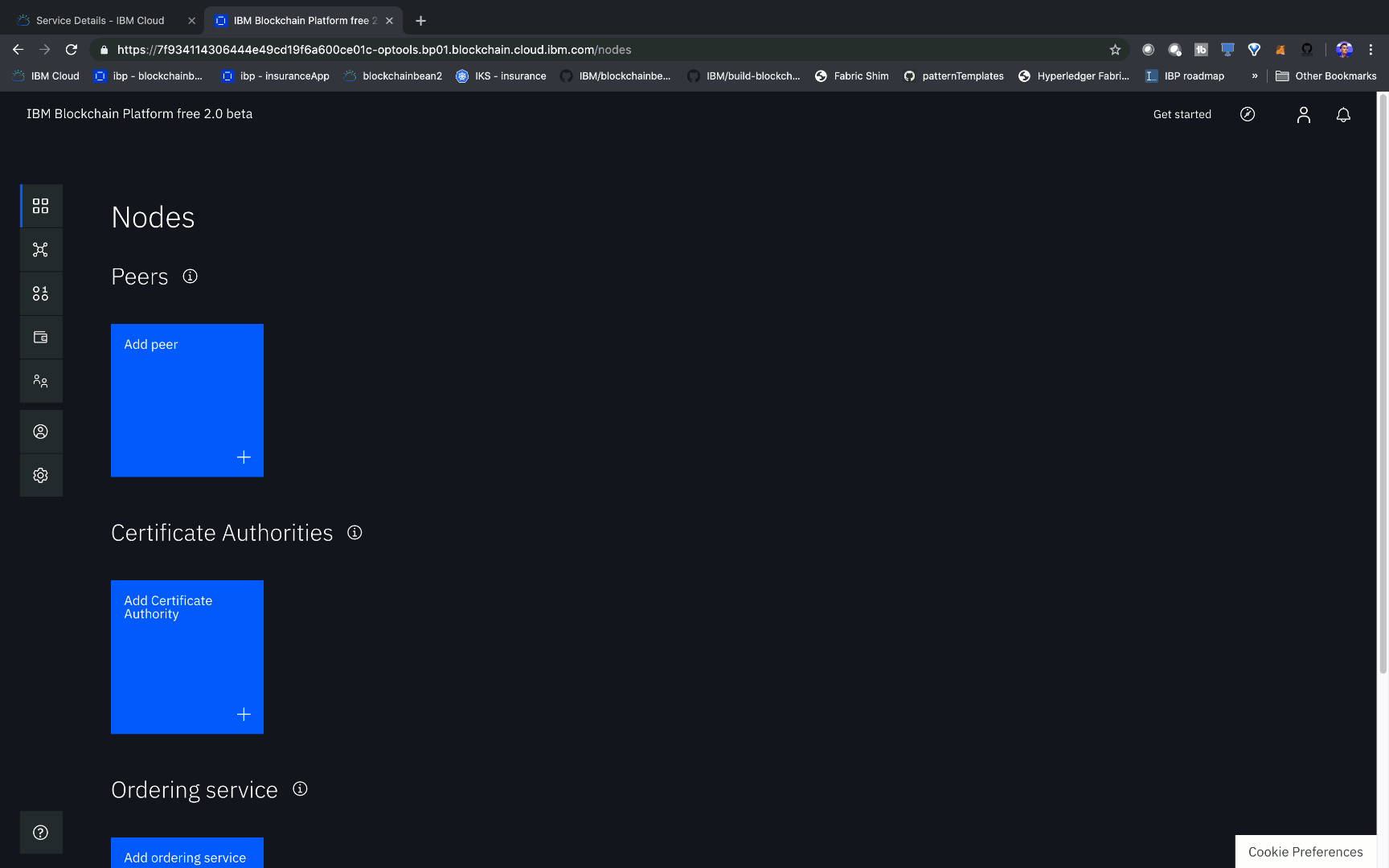1389x868 pixels.
Task: Click the Add peer tile
Action: [x=187, y=400]
